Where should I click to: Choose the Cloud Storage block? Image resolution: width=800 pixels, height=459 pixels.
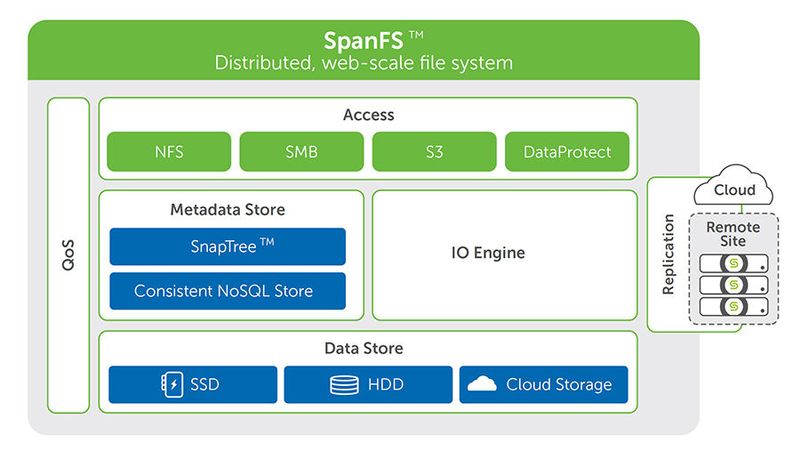[x=544, y=385]
